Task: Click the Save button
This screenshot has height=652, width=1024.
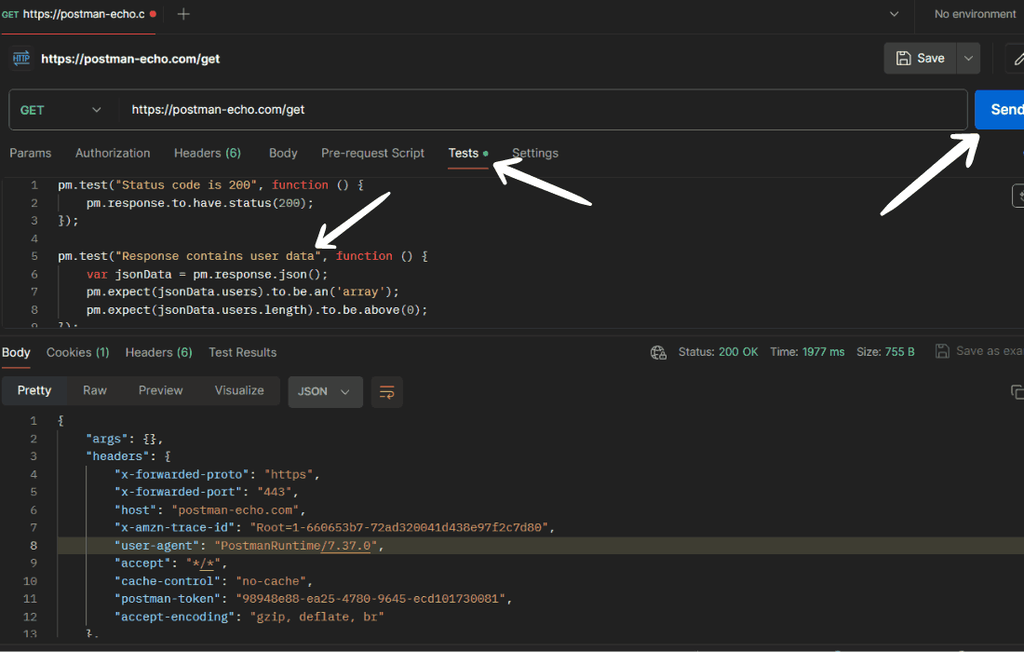Action: (920, 58)
